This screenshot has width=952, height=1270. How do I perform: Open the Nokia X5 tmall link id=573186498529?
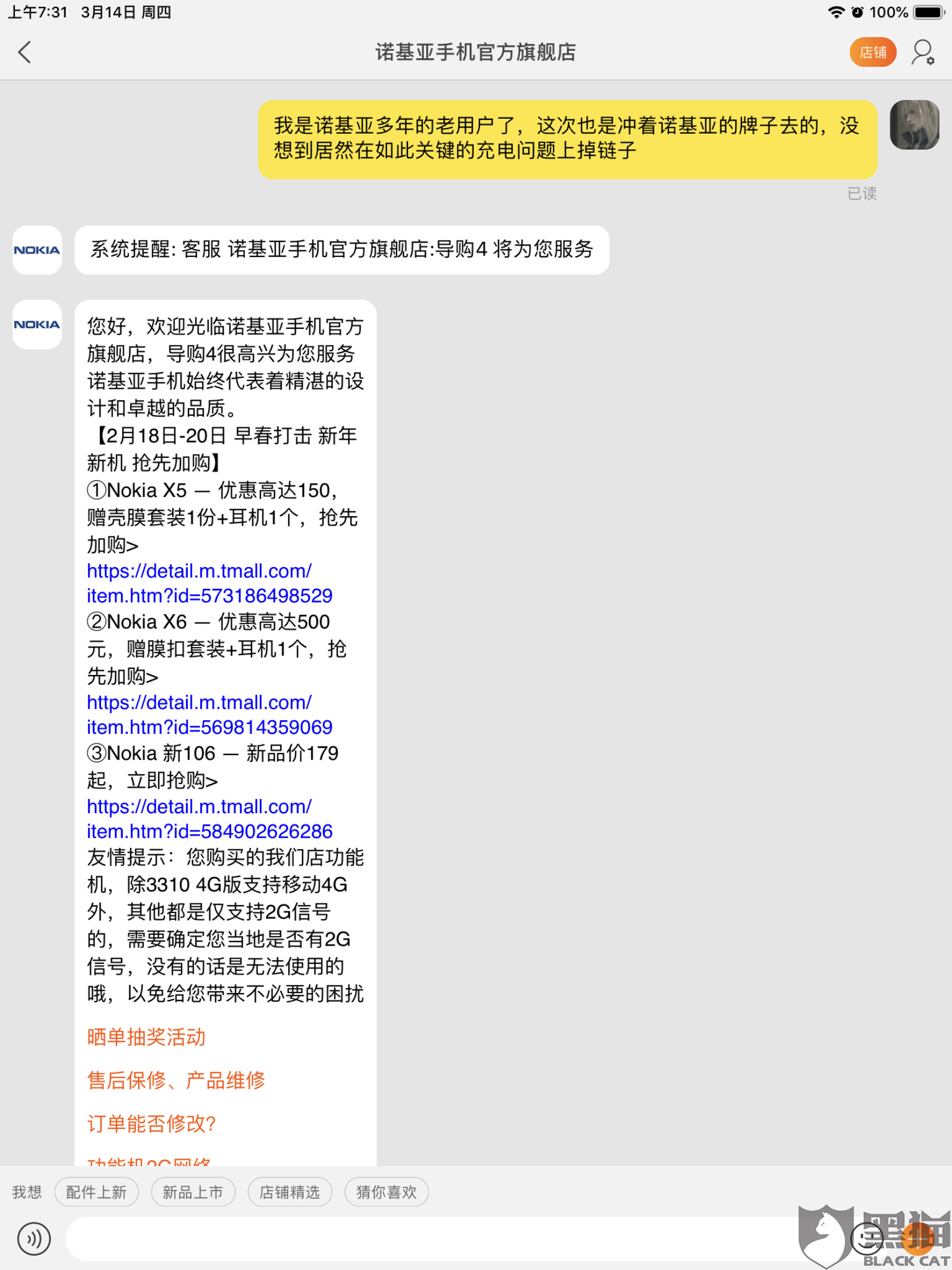pos(209,584)
